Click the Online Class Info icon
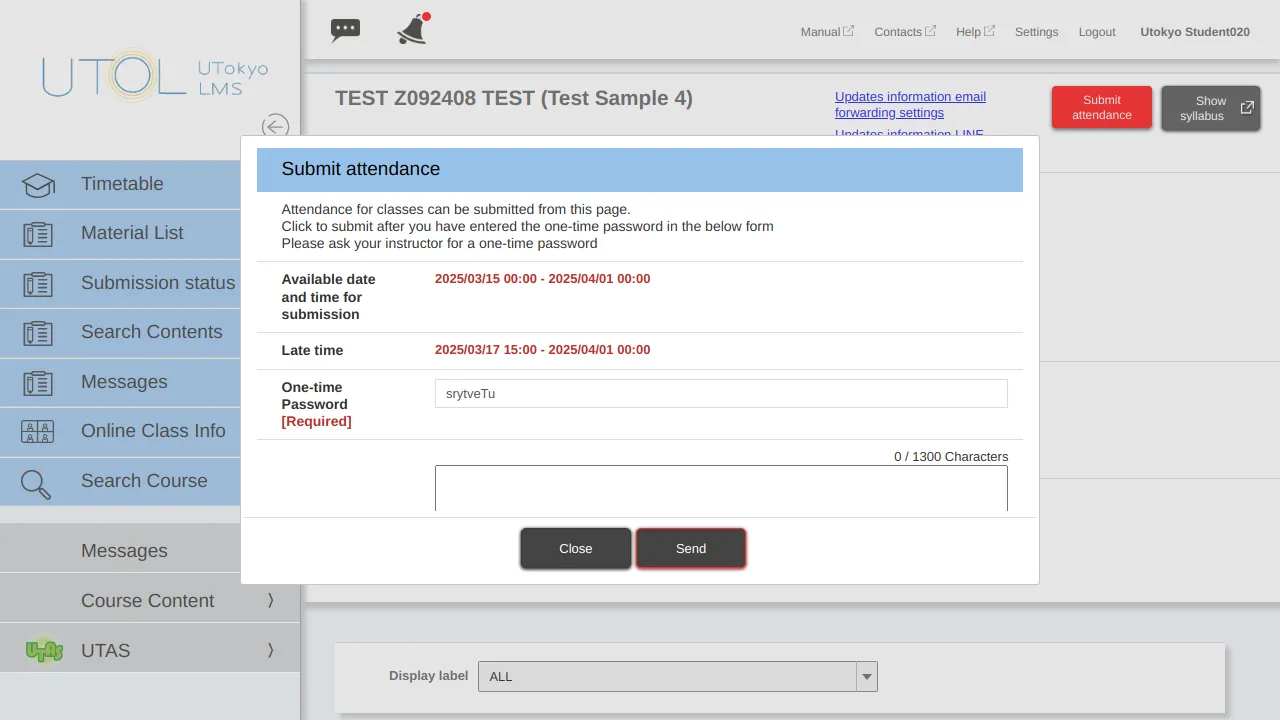 click(x=38, y=432)
